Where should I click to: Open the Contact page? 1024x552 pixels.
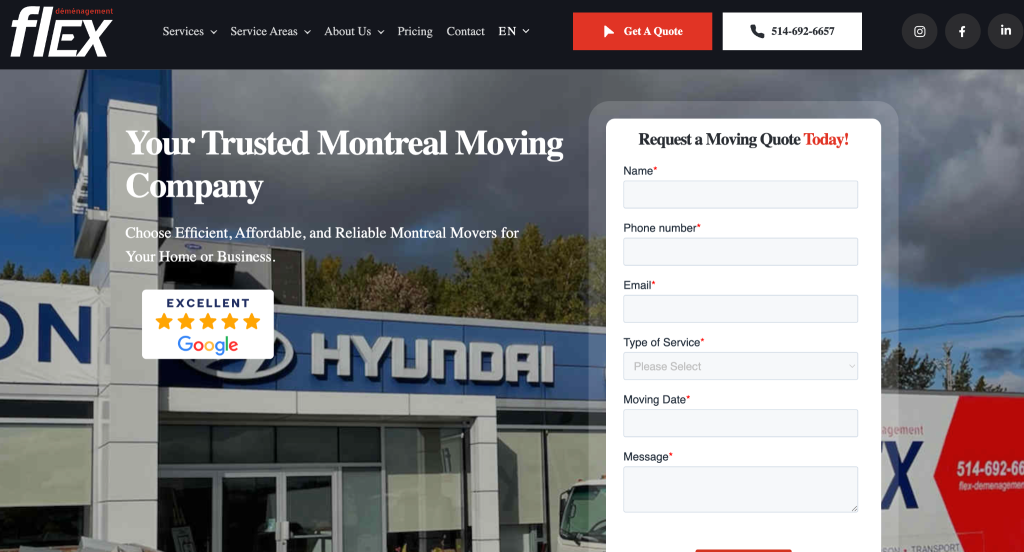click(x=466, y=31)
